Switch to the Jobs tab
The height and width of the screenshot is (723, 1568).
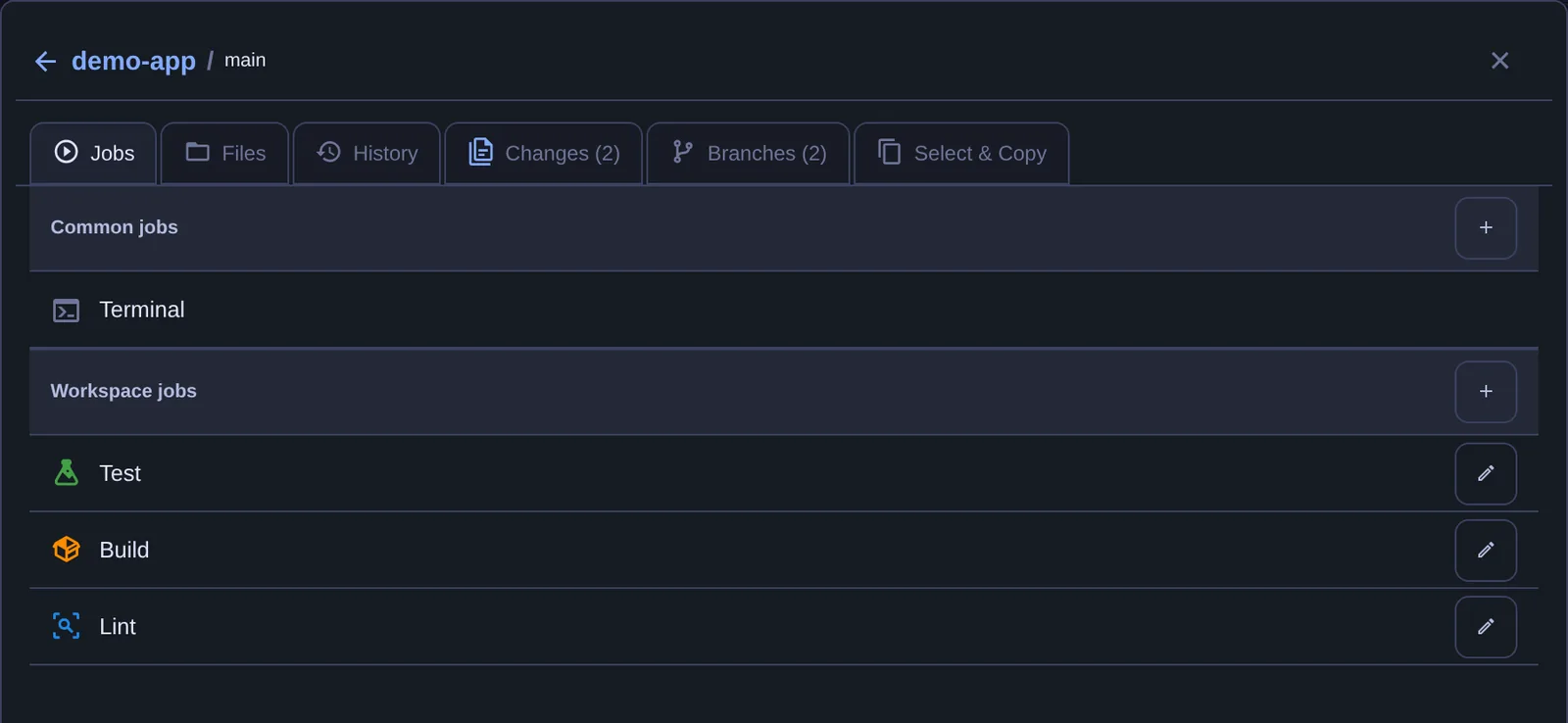coord(94,153)
